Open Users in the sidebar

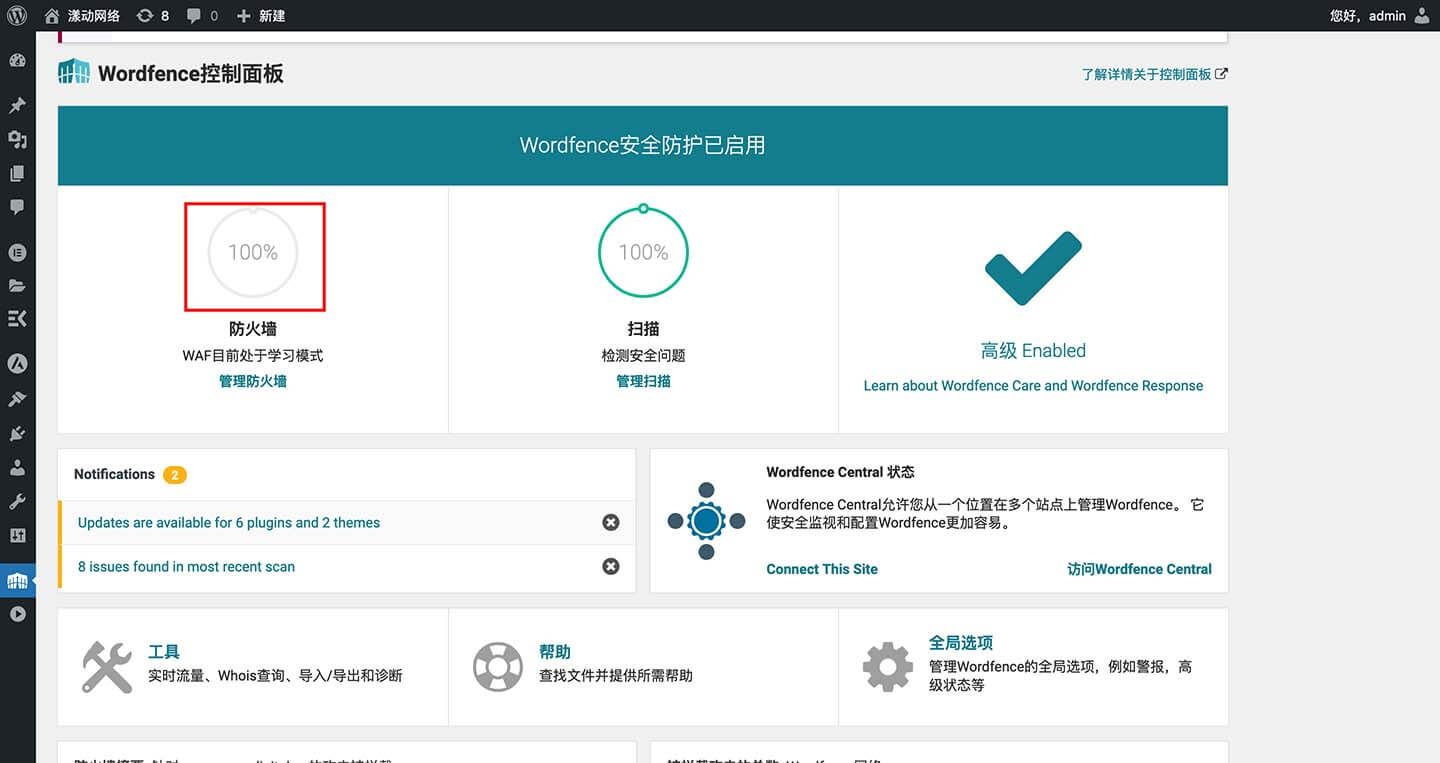tap(17, 467)
